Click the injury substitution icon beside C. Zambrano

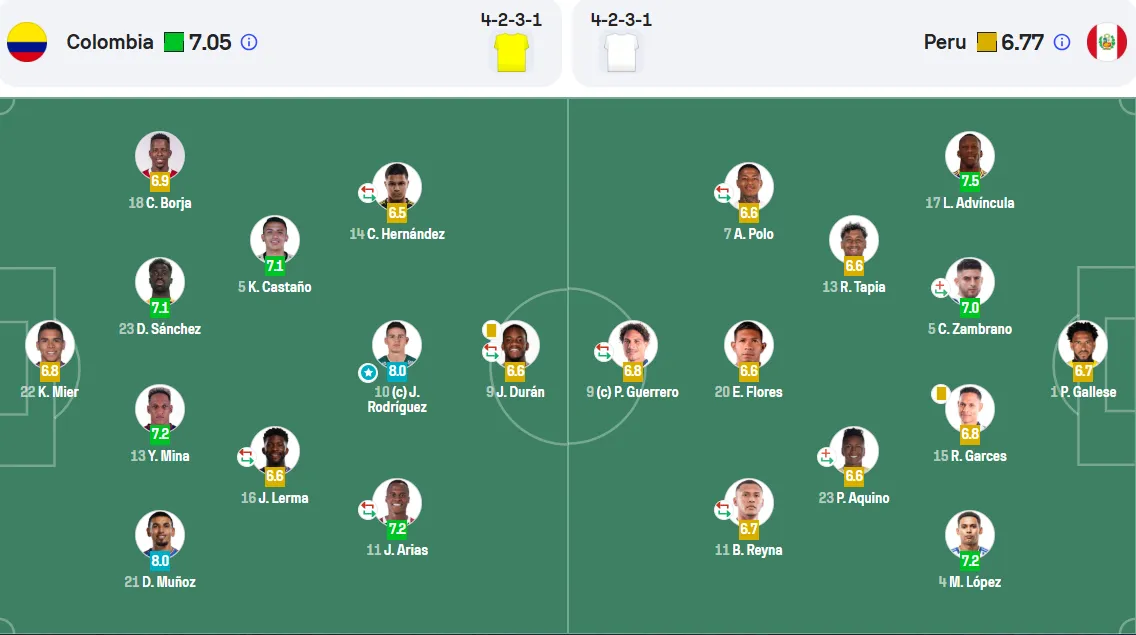[x=940, y=288]
